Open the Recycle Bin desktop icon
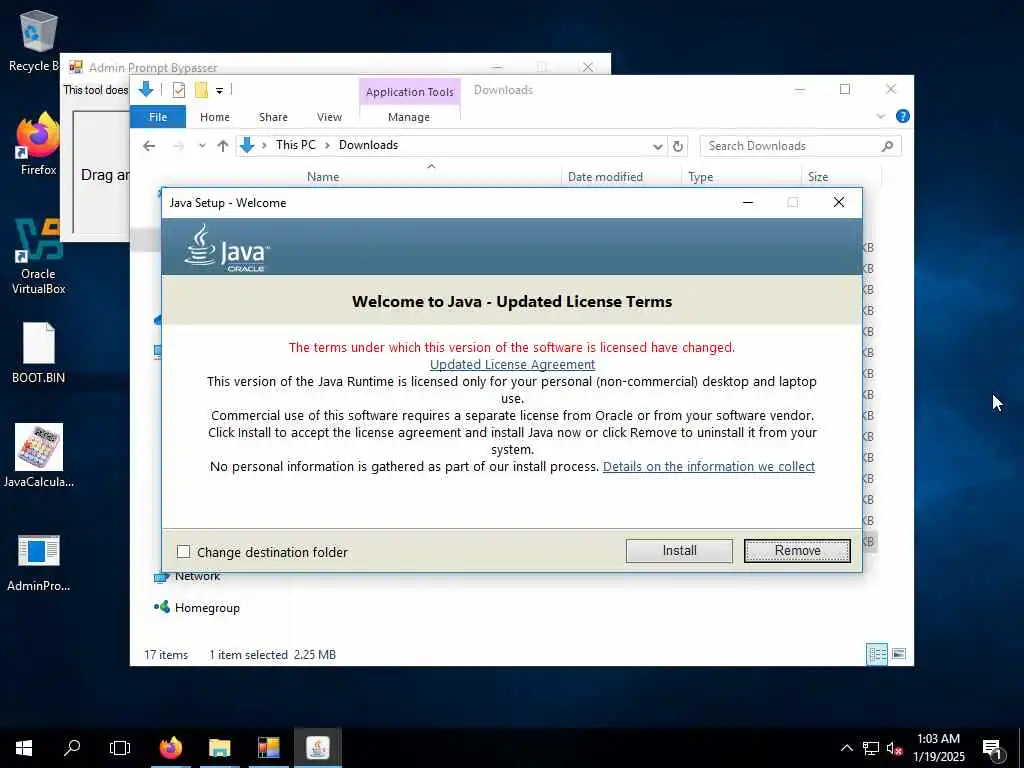Viewport: 1024px width, 768px height. (37, 40)
